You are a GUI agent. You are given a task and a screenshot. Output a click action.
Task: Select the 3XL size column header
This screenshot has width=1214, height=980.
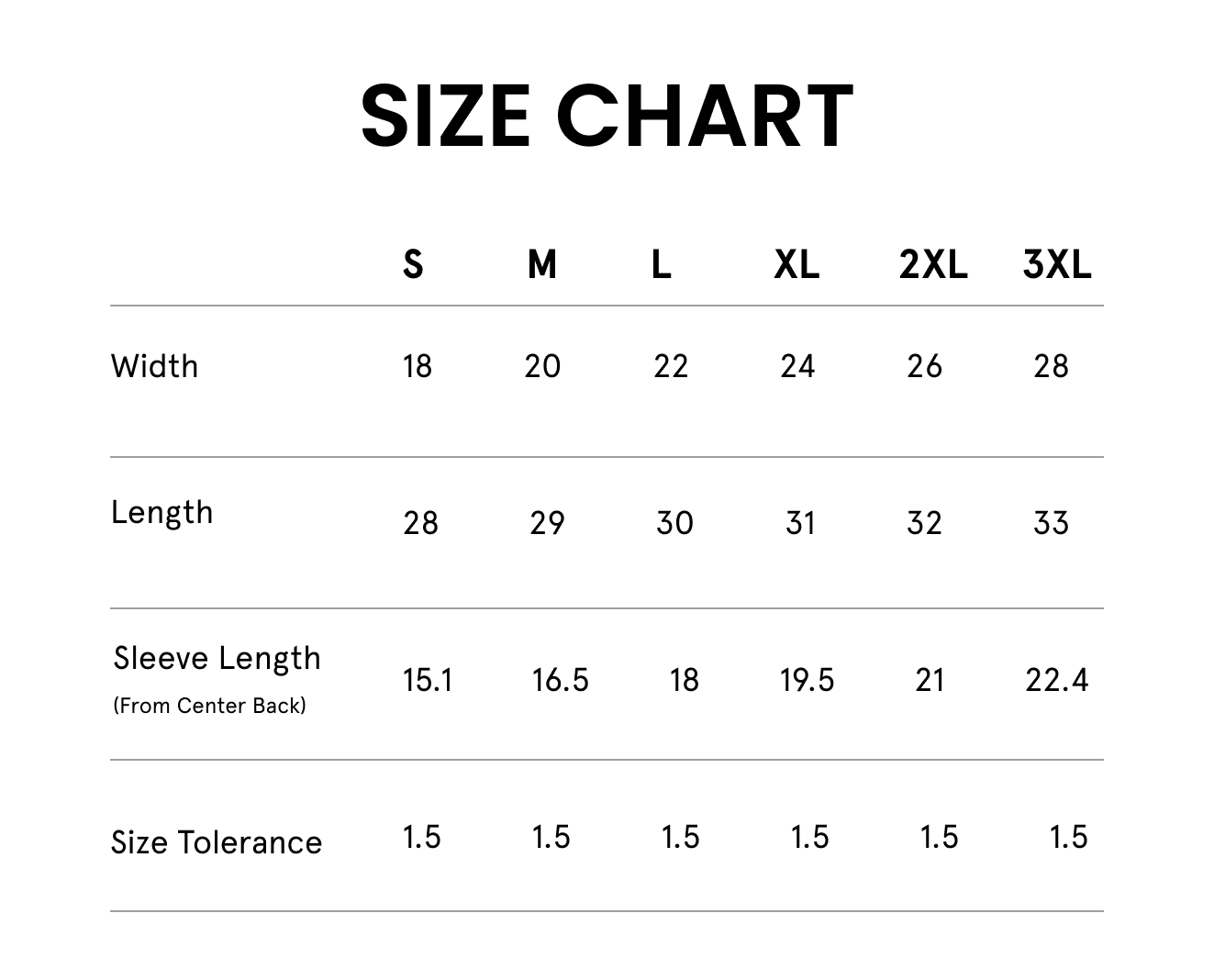(x=1057, y=264)
